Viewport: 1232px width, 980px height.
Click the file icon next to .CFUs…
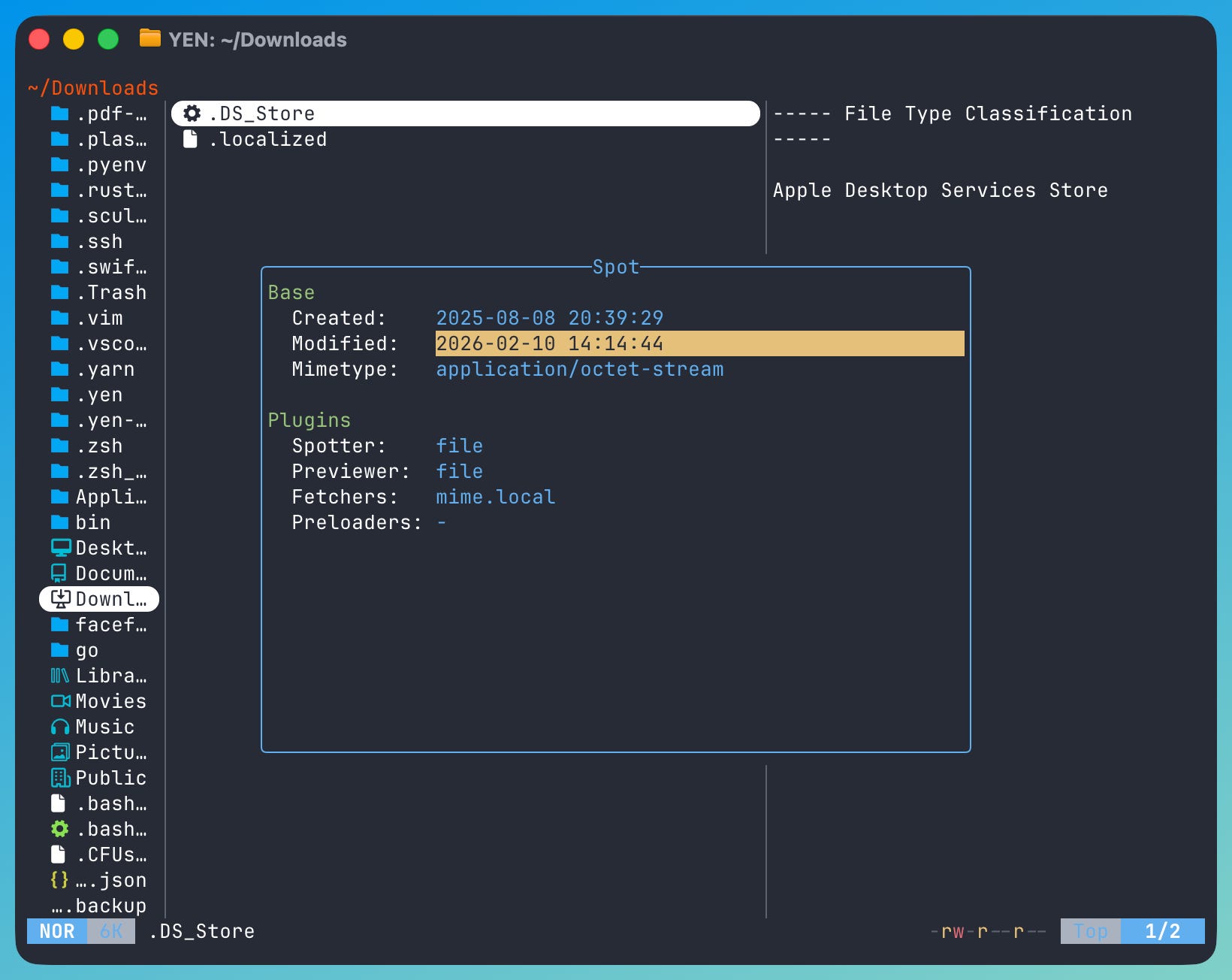pos(59,854)
